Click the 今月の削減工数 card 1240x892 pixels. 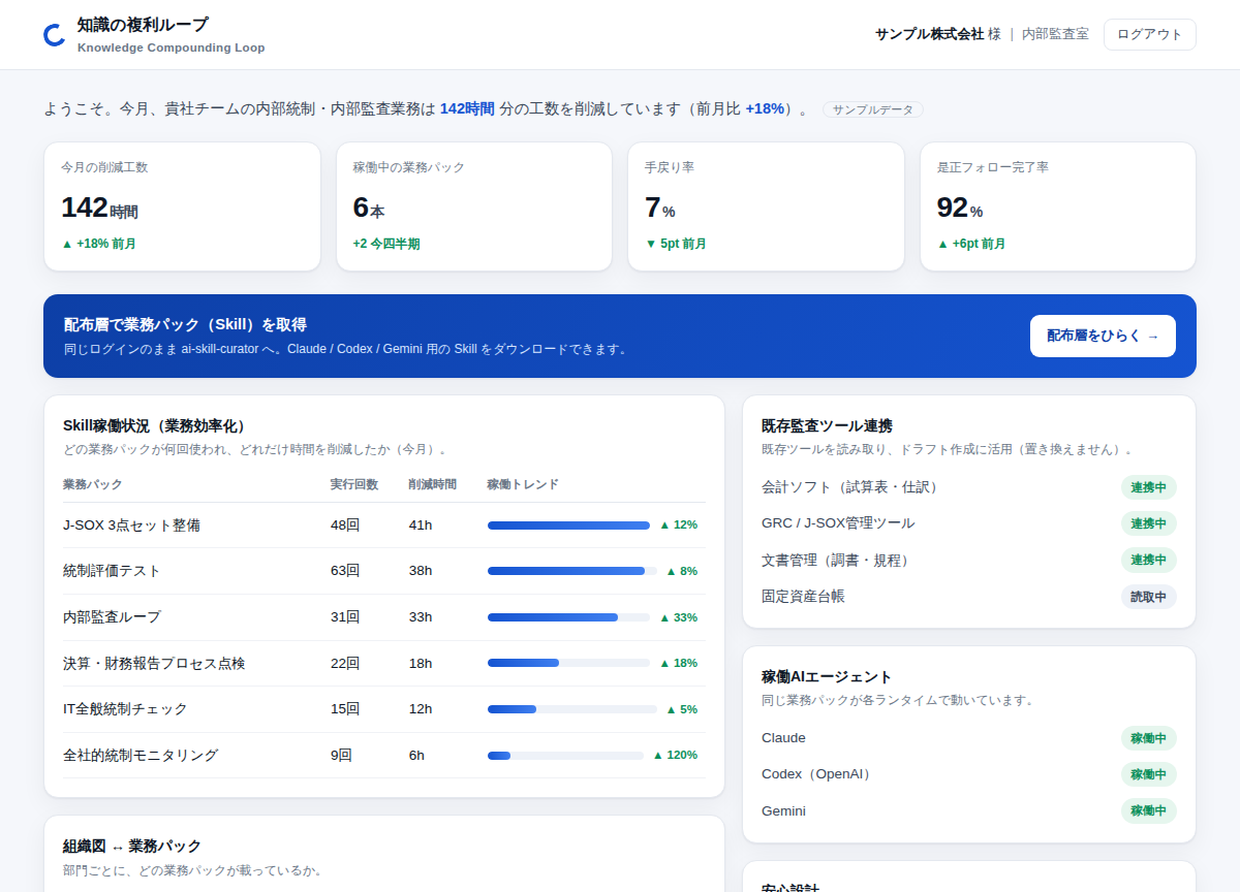tap(182, 206)
